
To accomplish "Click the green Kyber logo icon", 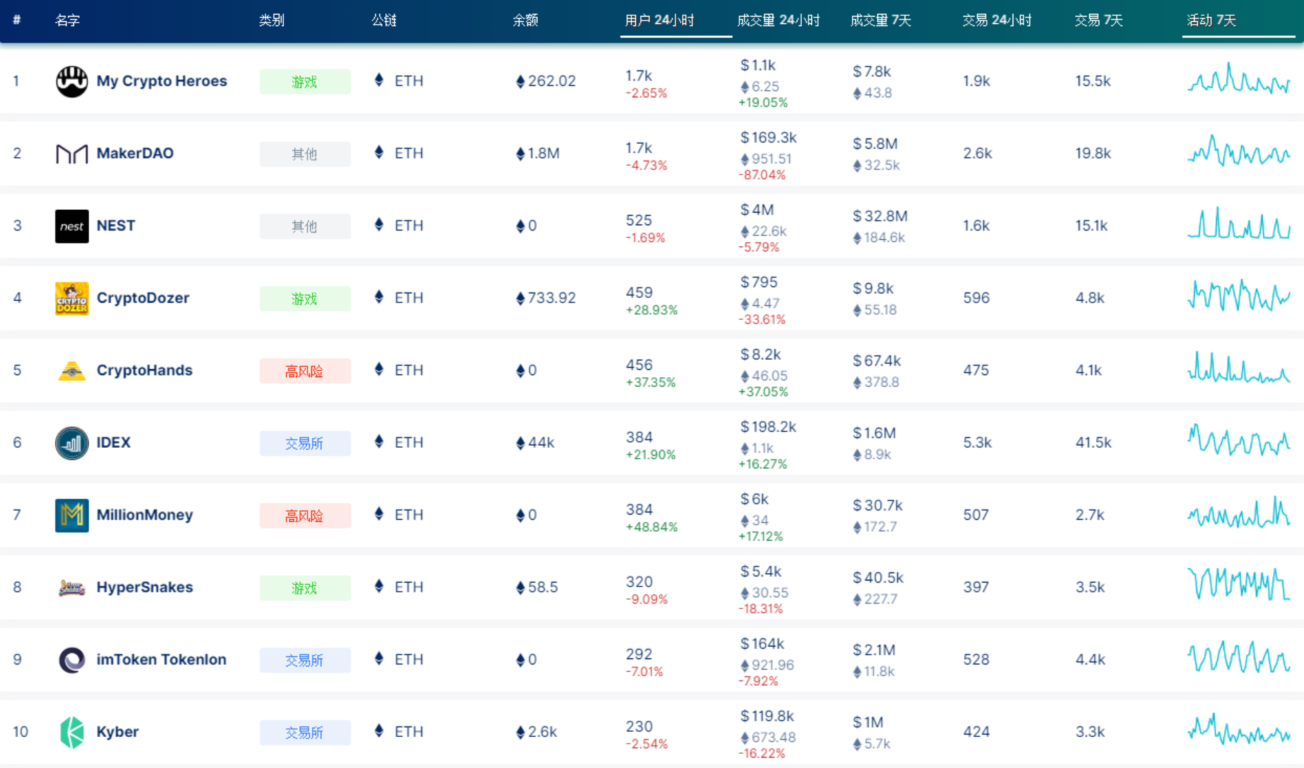I will pos(72,732).
